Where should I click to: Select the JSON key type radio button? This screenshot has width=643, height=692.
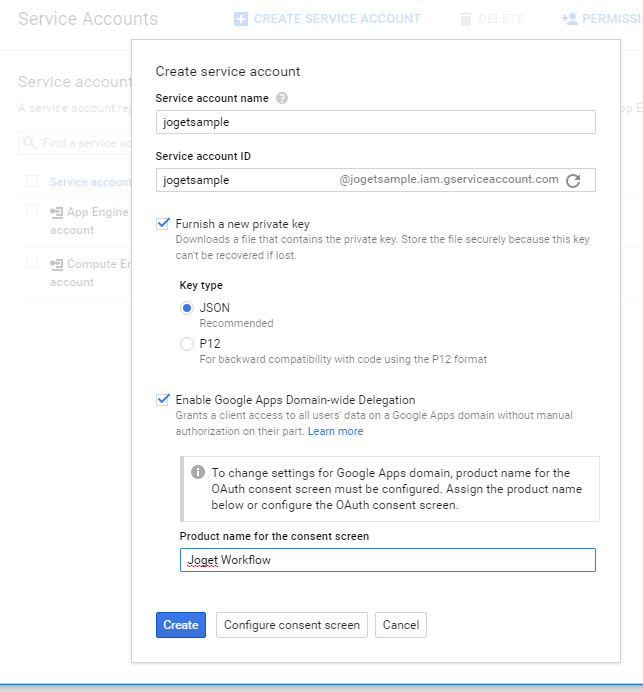tap(187, 308)
